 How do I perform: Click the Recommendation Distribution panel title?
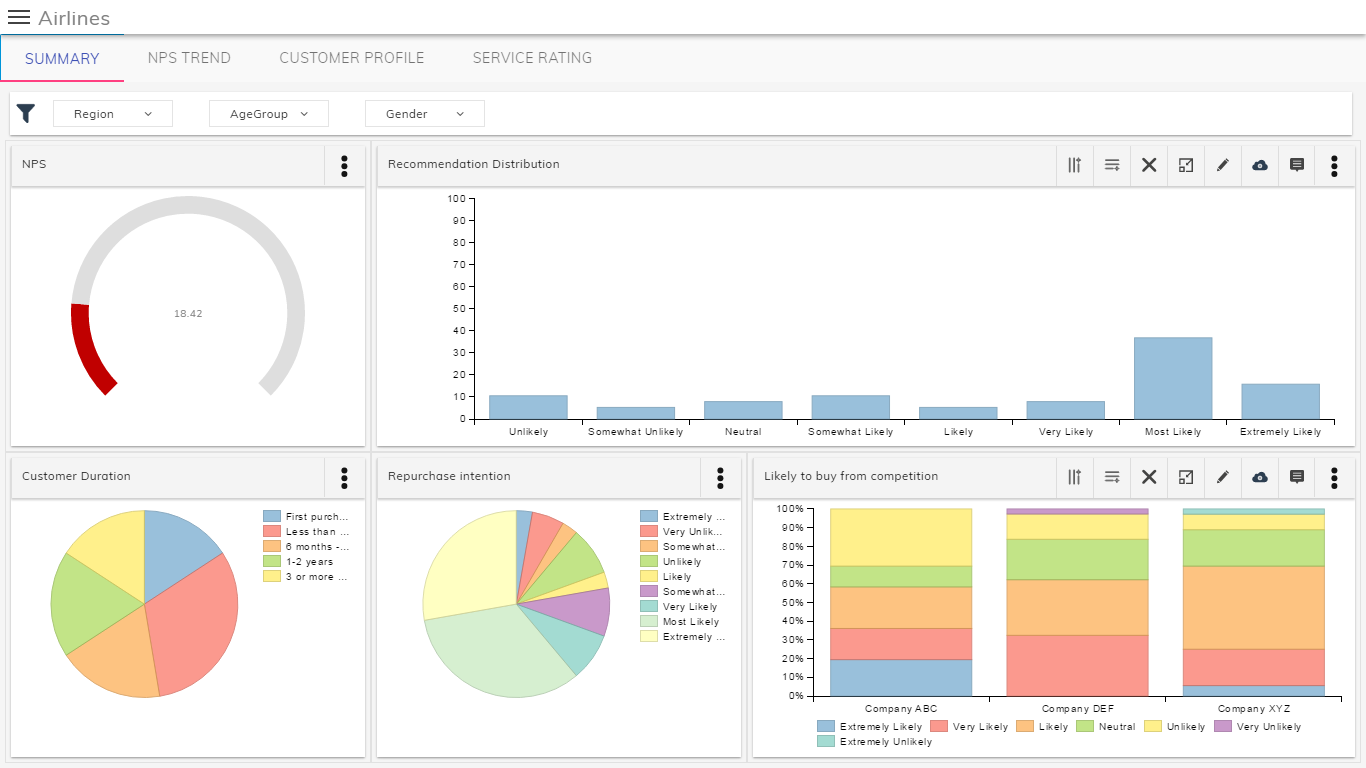tap(474, 164)
